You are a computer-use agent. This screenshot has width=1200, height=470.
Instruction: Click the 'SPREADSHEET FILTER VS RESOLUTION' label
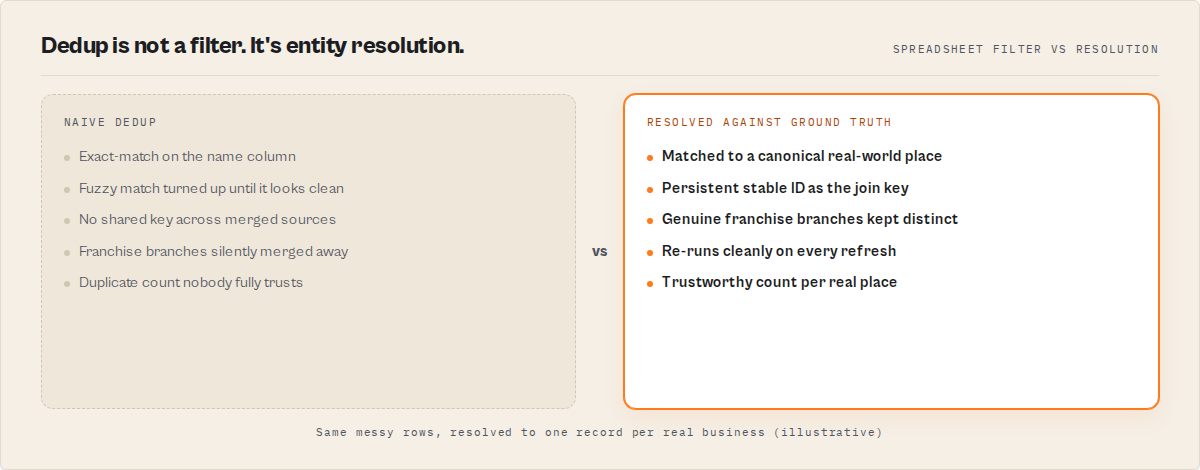(x=1026, y=49)
